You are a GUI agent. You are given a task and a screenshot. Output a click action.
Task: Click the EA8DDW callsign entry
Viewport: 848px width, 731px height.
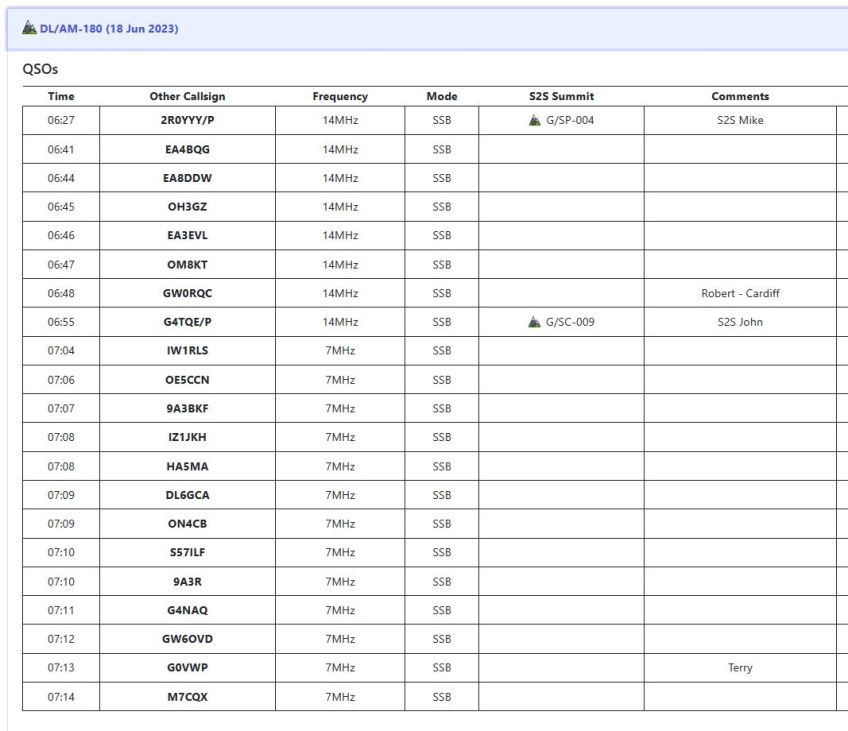(x=187, y=178)
